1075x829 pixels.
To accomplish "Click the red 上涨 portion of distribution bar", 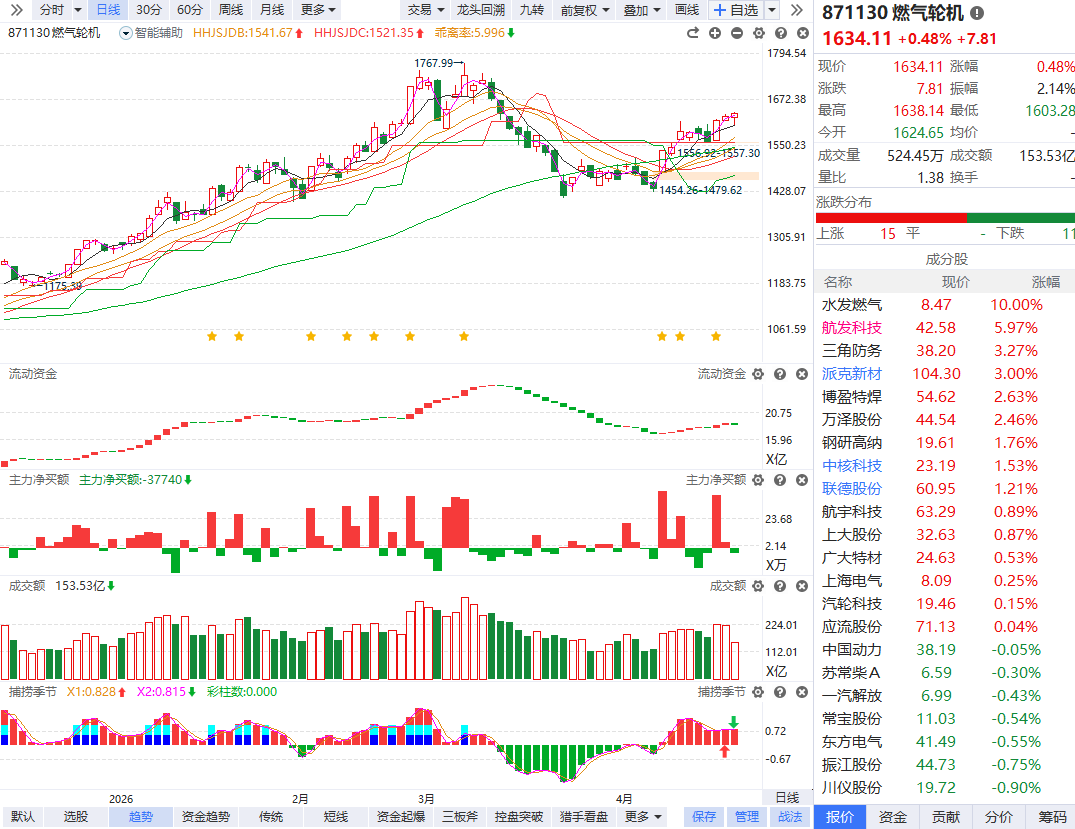I will [x=890, y=217].
